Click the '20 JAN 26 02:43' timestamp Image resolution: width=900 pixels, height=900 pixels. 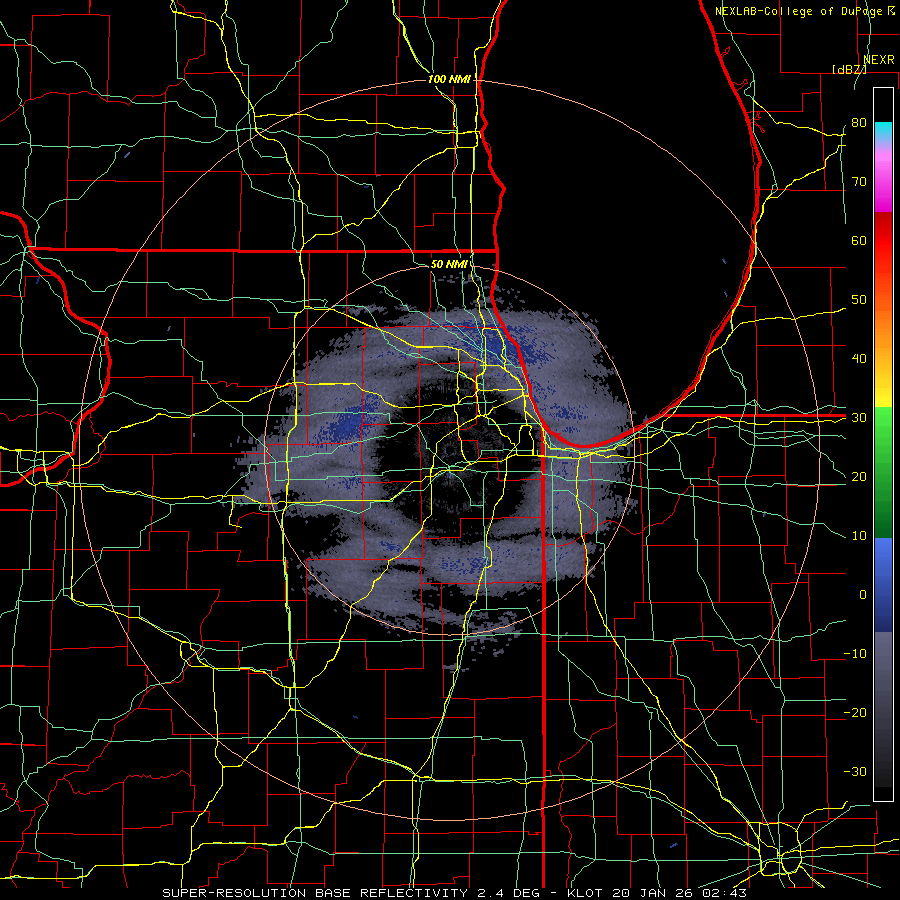tap(680, 893)
